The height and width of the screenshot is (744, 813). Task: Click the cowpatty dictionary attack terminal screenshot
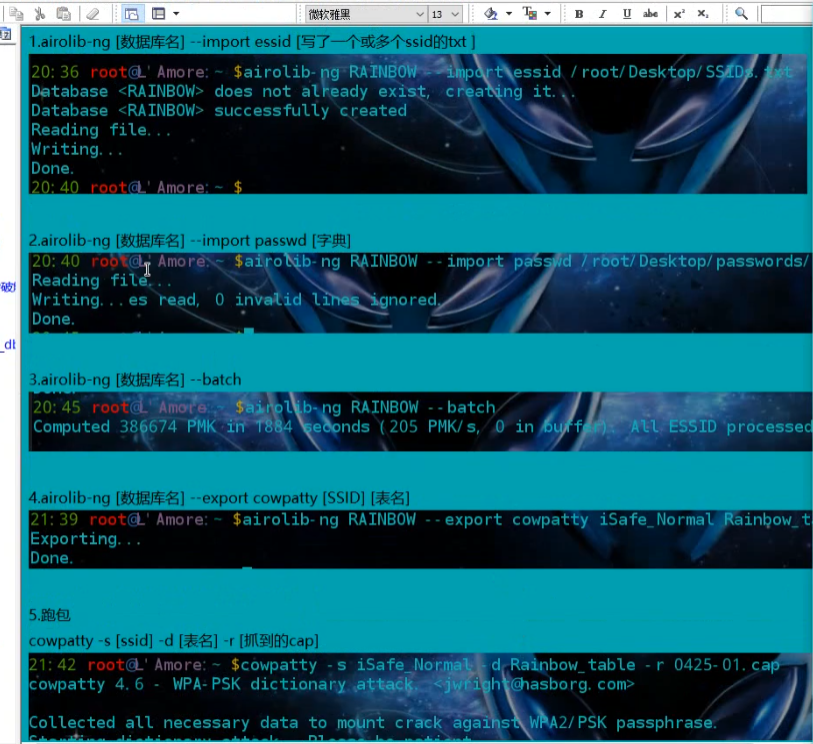pos(421,697)
